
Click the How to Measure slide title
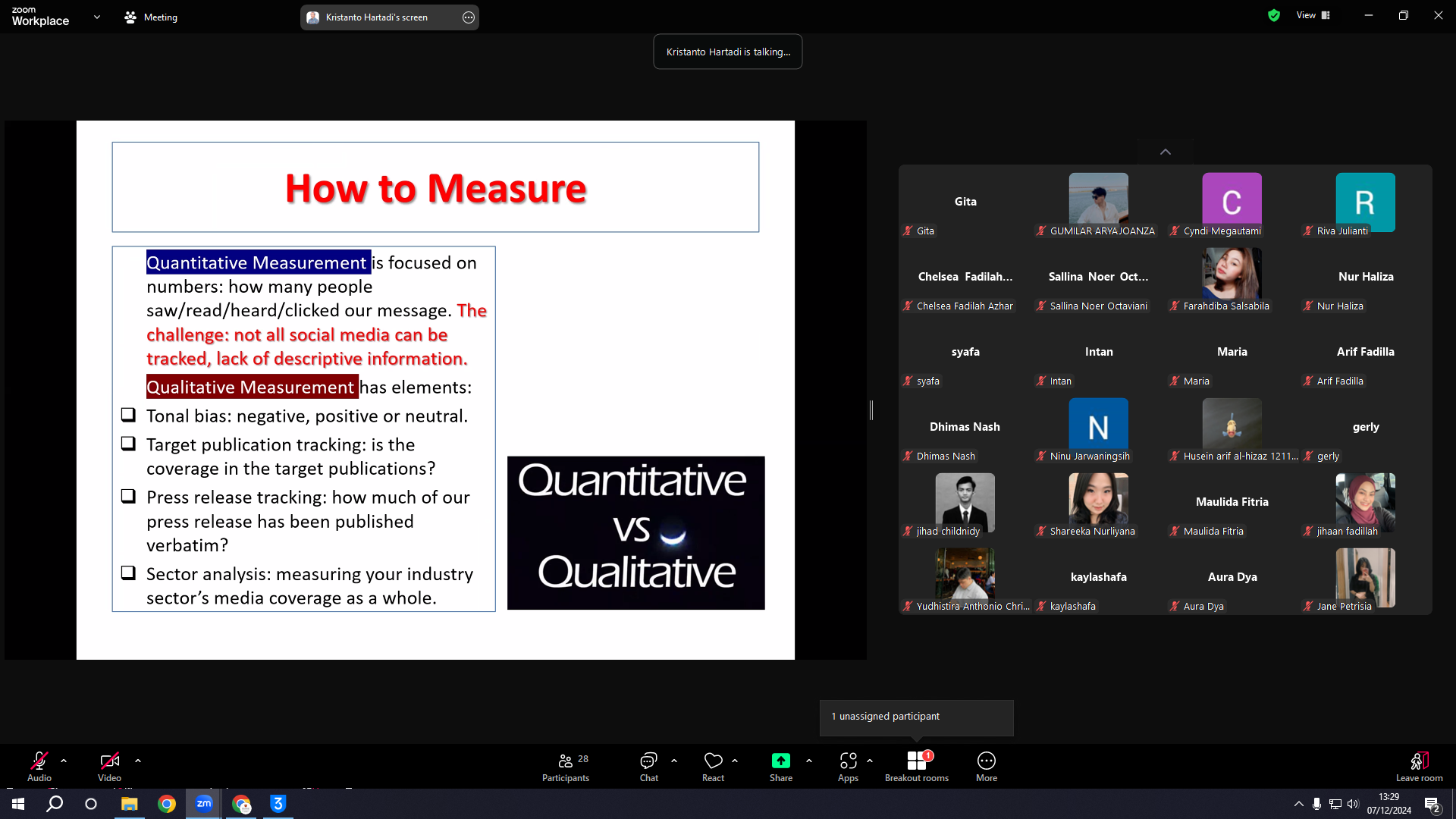pos(436,188)
